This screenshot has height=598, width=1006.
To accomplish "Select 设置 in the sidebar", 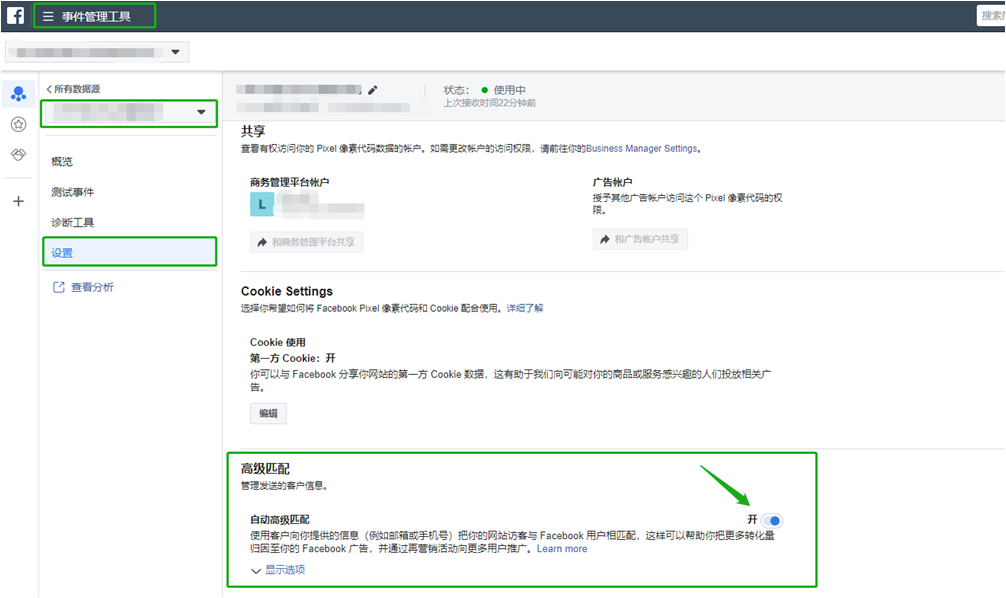I will pos(62,252).
